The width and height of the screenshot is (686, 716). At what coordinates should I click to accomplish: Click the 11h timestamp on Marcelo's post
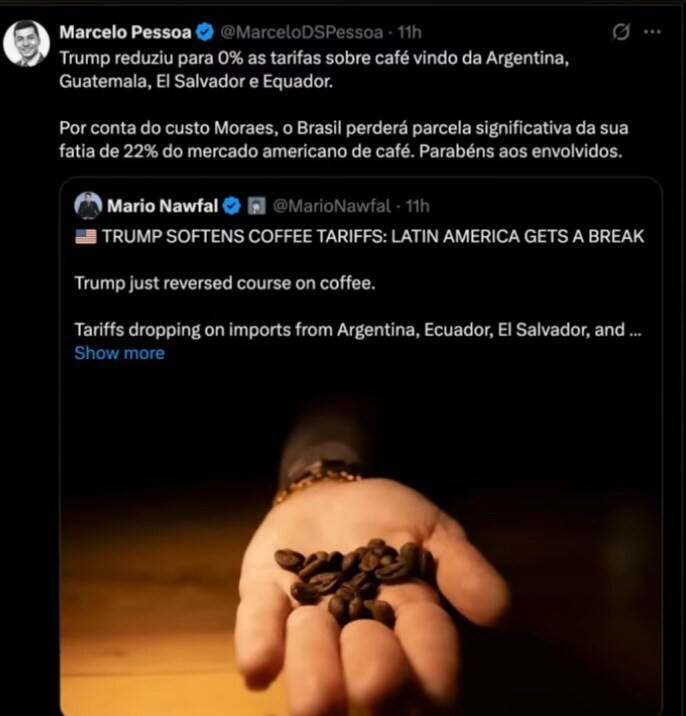(409, 32)
